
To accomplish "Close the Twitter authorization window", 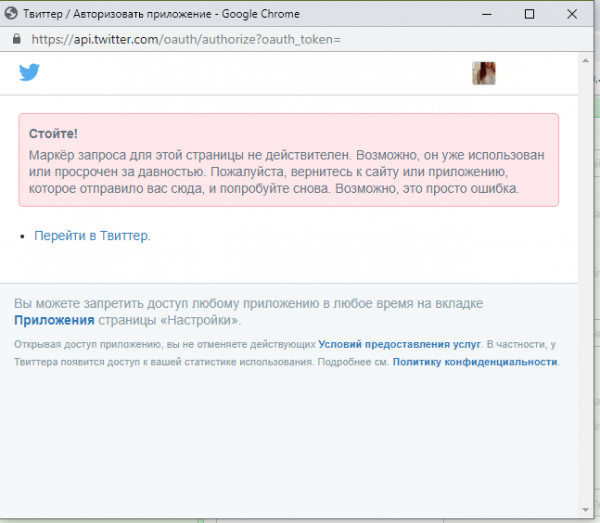I will [x=572, y=14].
